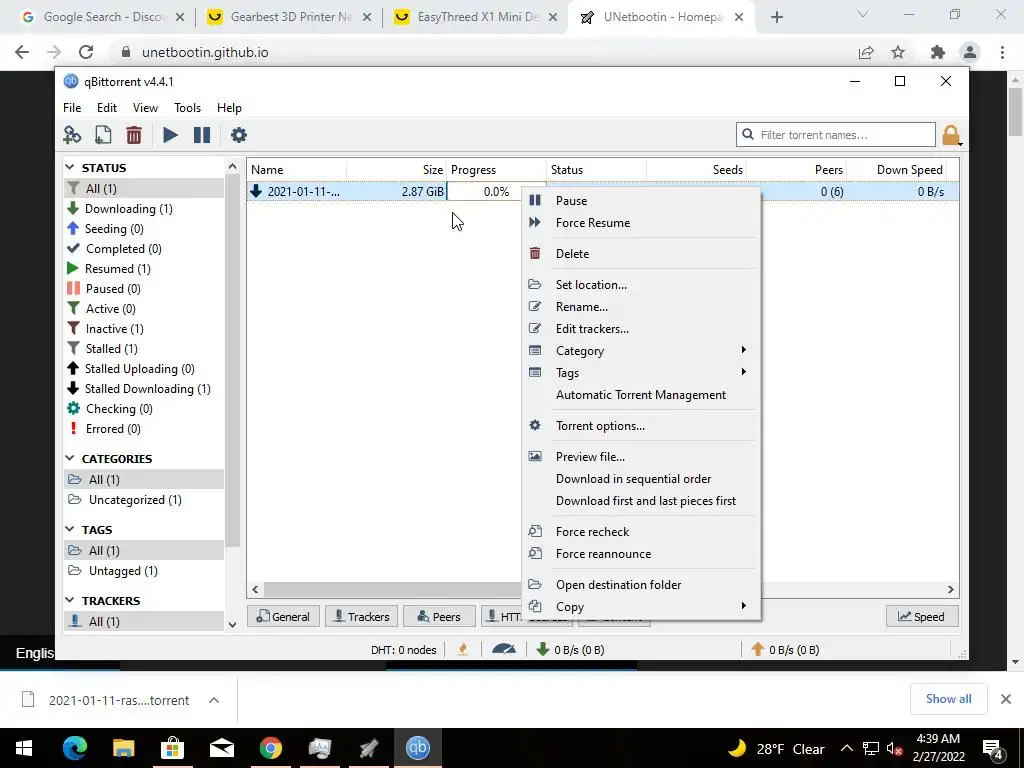Open the download item chevron menu
The image size is (1024, 768).
coord(214,700)
